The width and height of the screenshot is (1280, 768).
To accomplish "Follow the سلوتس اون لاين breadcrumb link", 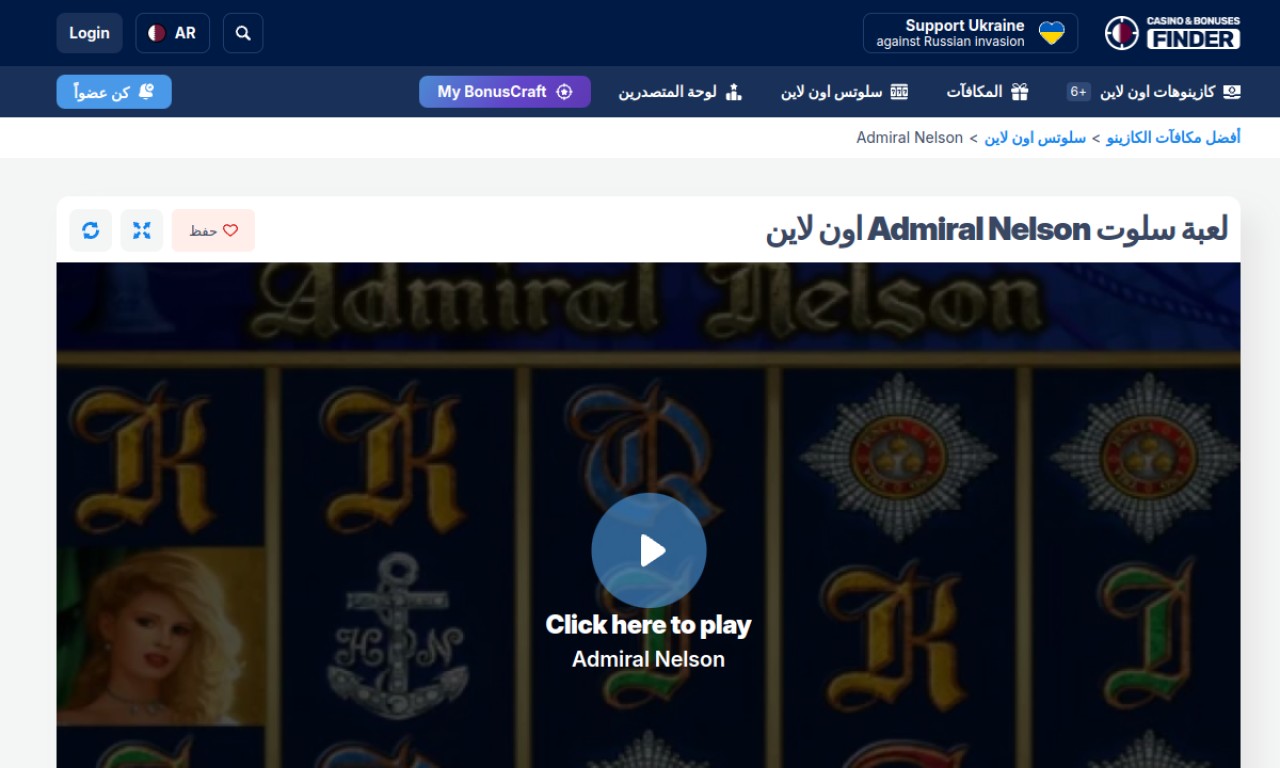I will pos(1035,138).
